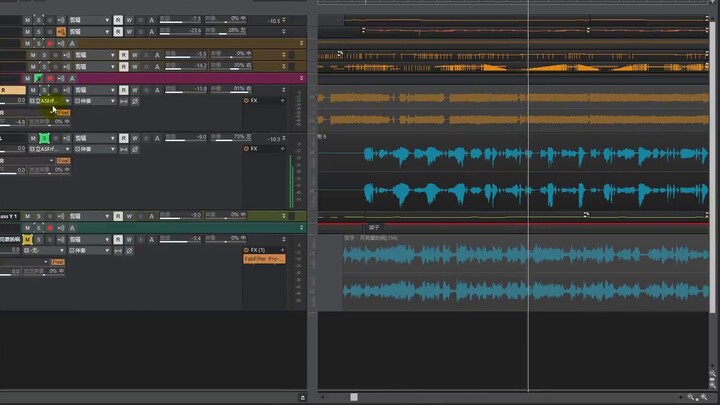Open the FabFilter Pro plugin
Screen dimensions: 720x405
pos(264,259)
